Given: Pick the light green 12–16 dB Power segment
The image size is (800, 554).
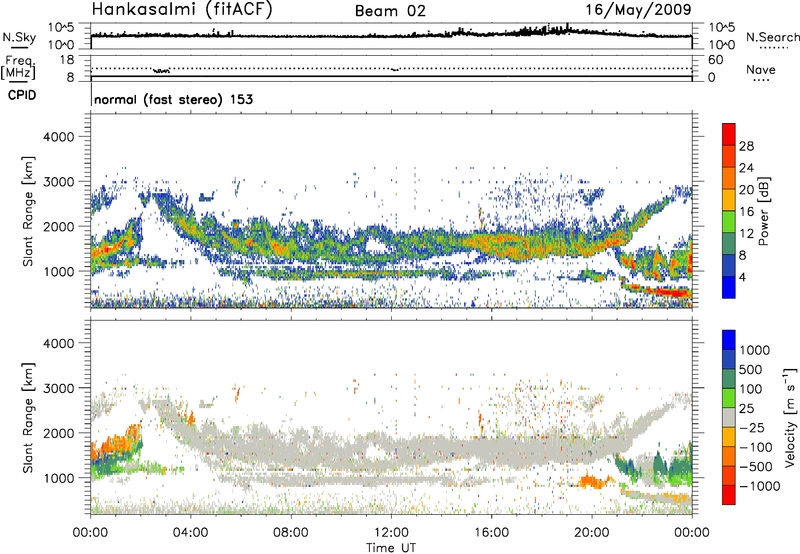Looking at the screenshot, I should (729, 222).
